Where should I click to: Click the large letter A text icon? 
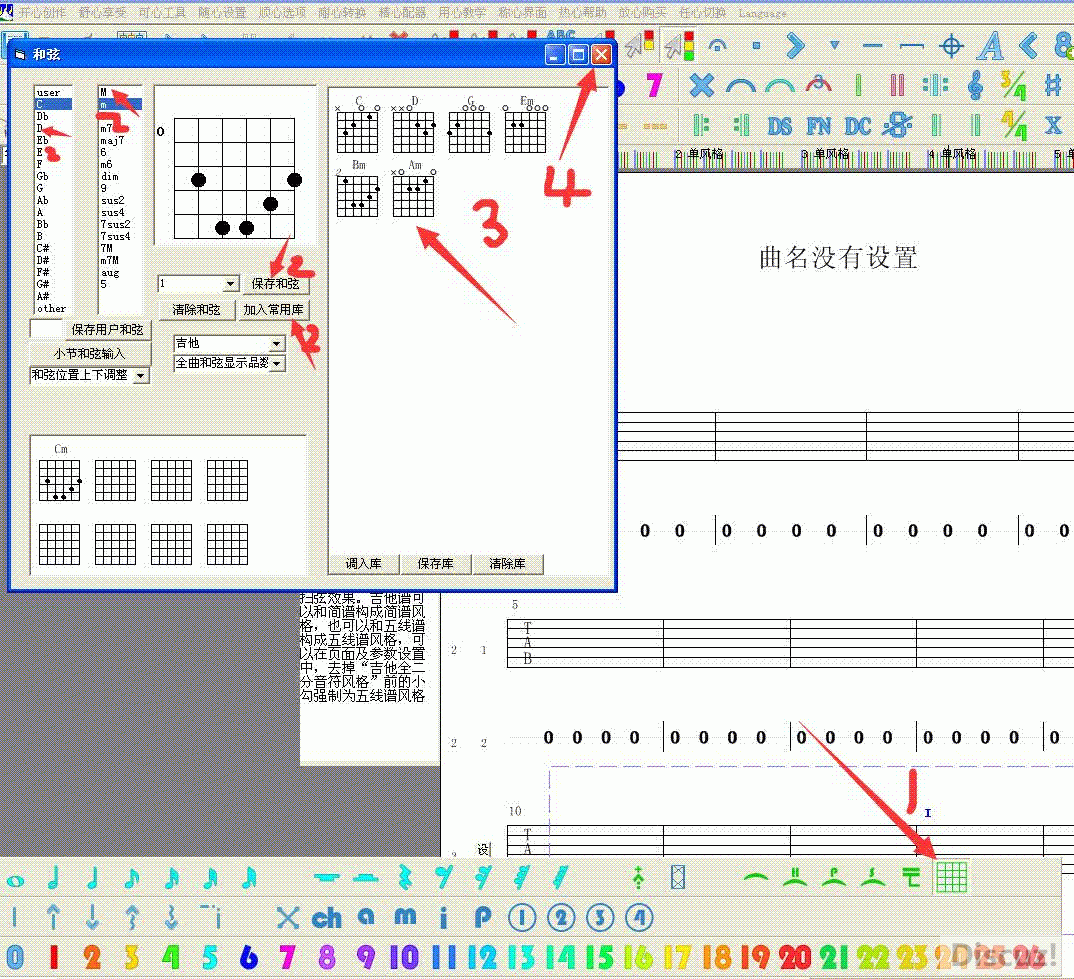[990, 47]
